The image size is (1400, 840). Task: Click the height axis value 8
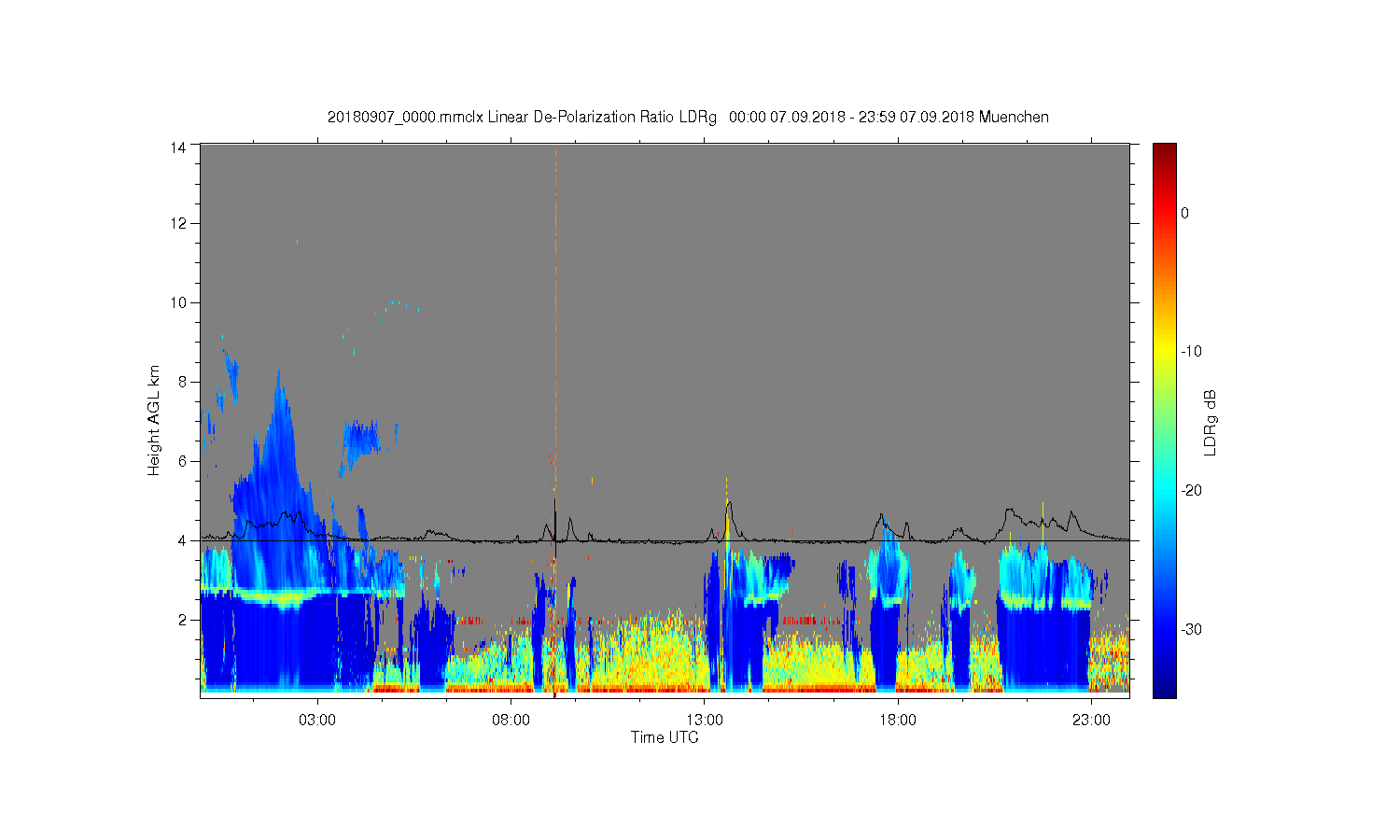coord(182,382)
